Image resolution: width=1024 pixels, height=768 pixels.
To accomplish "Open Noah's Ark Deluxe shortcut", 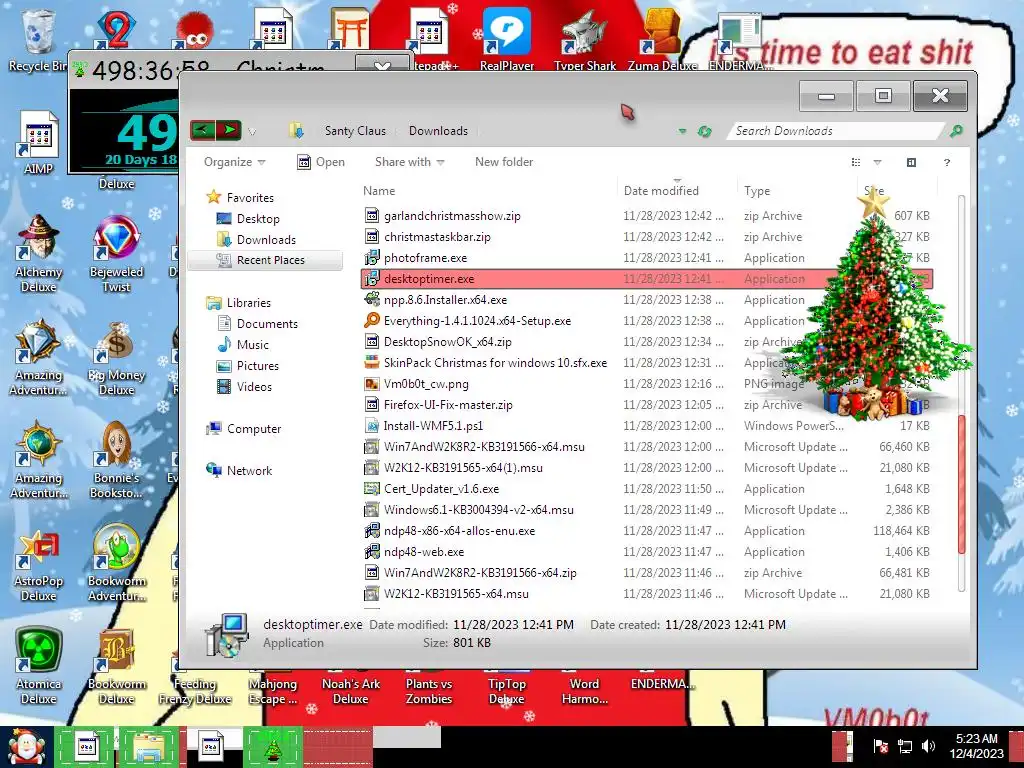I will click(351, 690).
